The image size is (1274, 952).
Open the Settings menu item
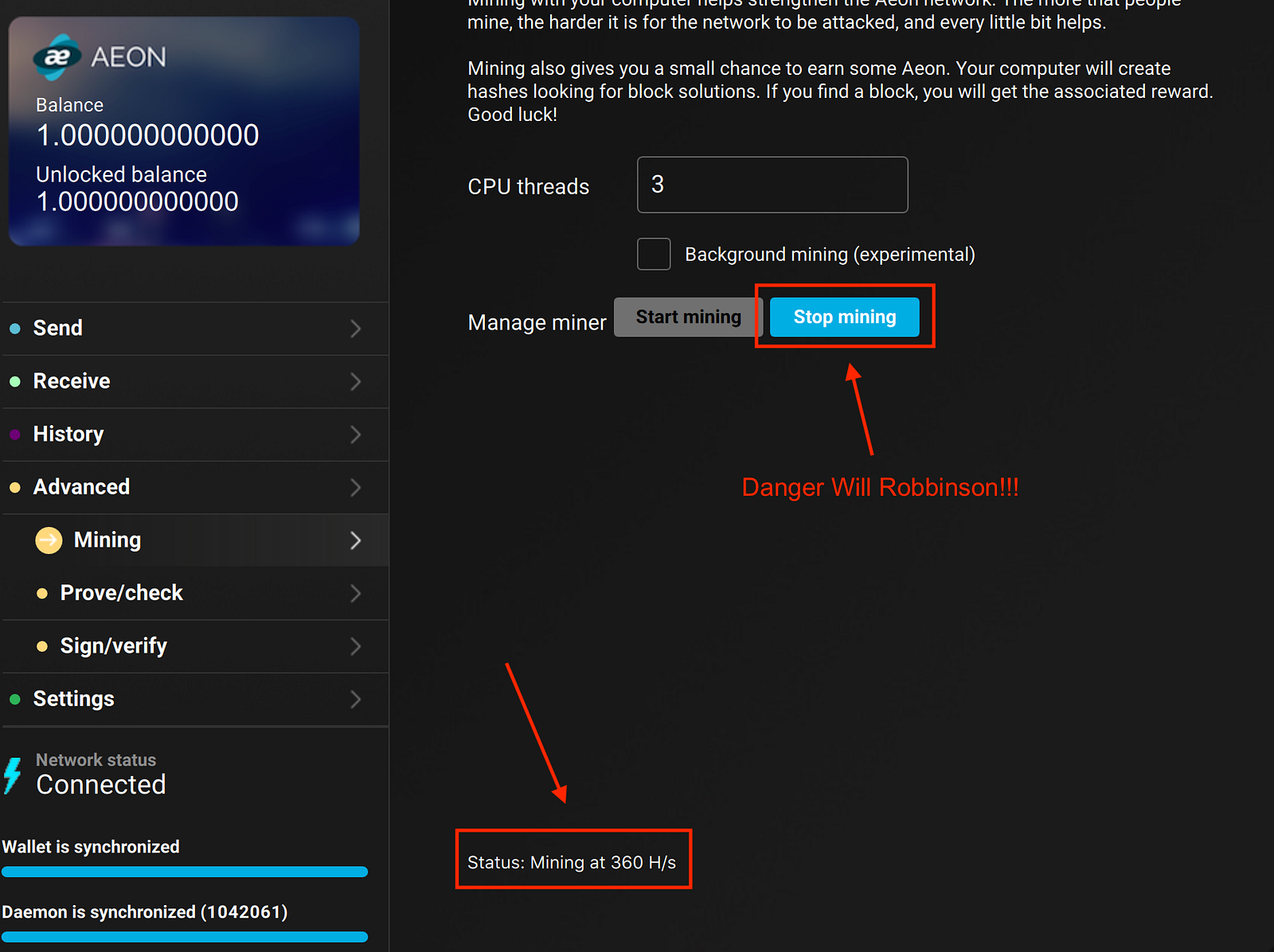[x=195, y=700]
